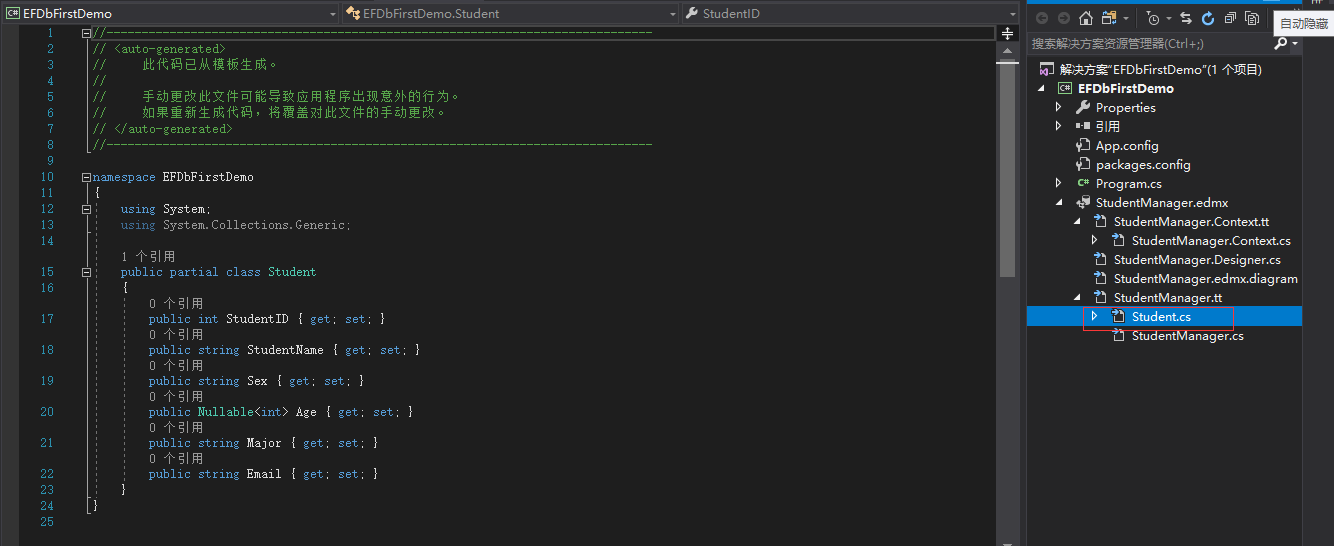Click the solution icon beside 解决方案 node
Viewport: 1334px width, 546px height.
pyautogui.click(x=1047, y=69)
